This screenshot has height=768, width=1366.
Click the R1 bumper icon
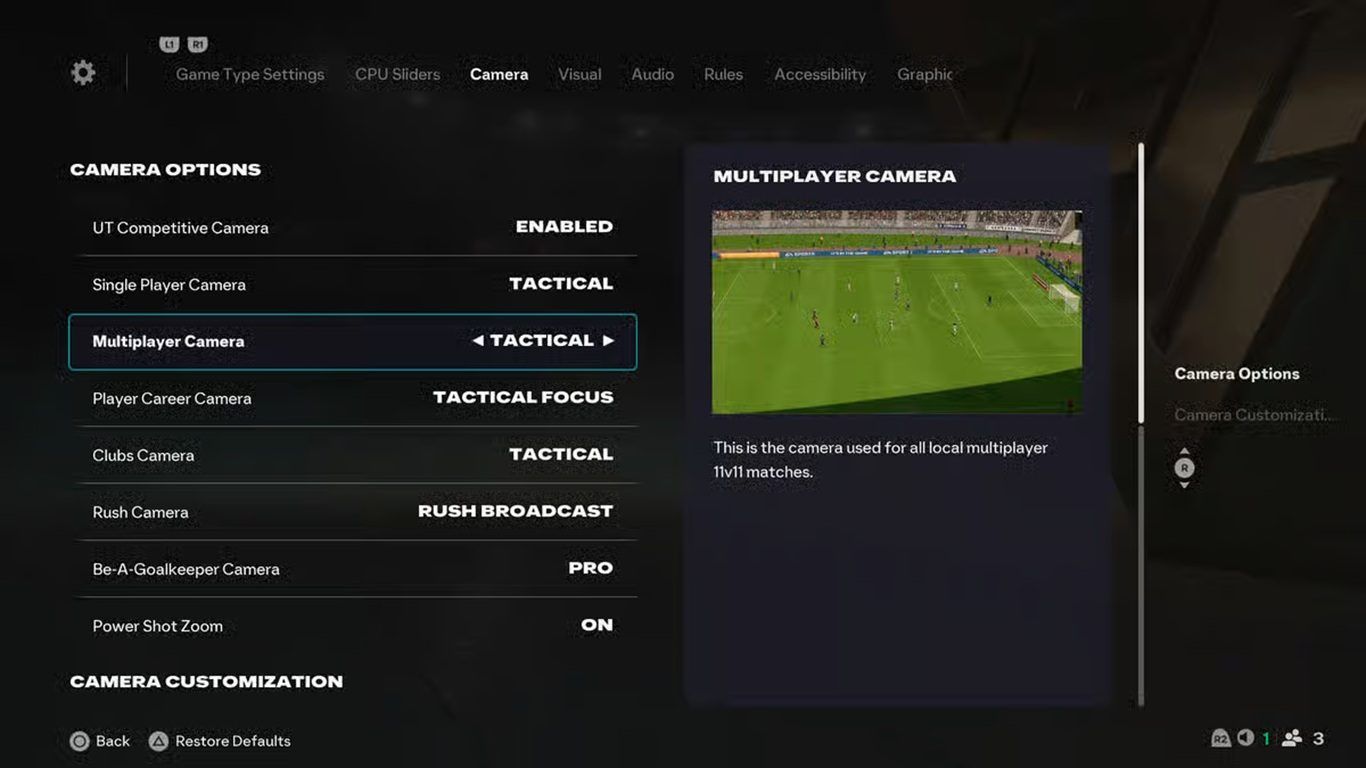pyautogui.click(x=197, y=45)
